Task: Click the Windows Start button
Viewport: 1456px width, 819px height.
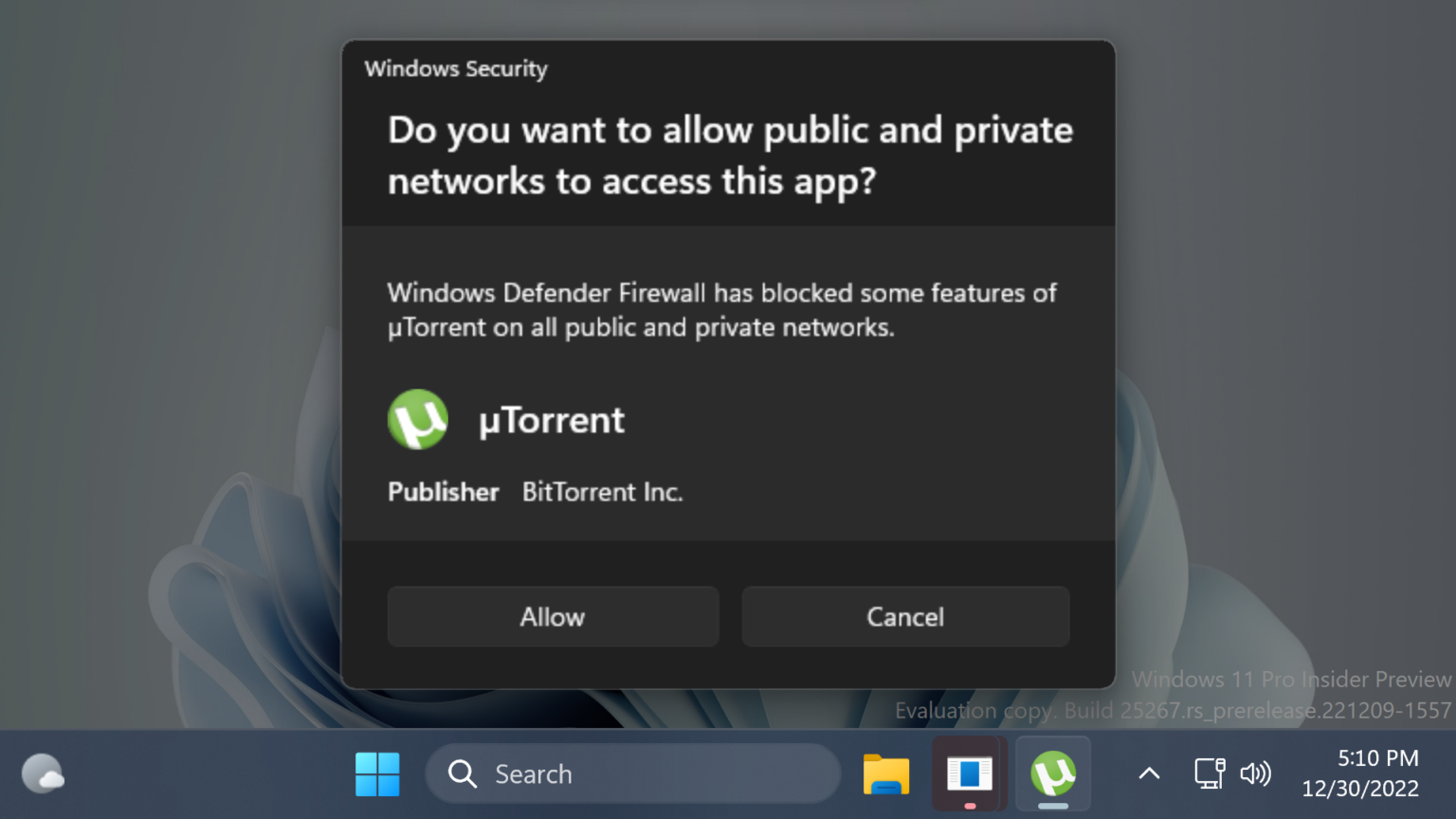Action: click(377, 773)
